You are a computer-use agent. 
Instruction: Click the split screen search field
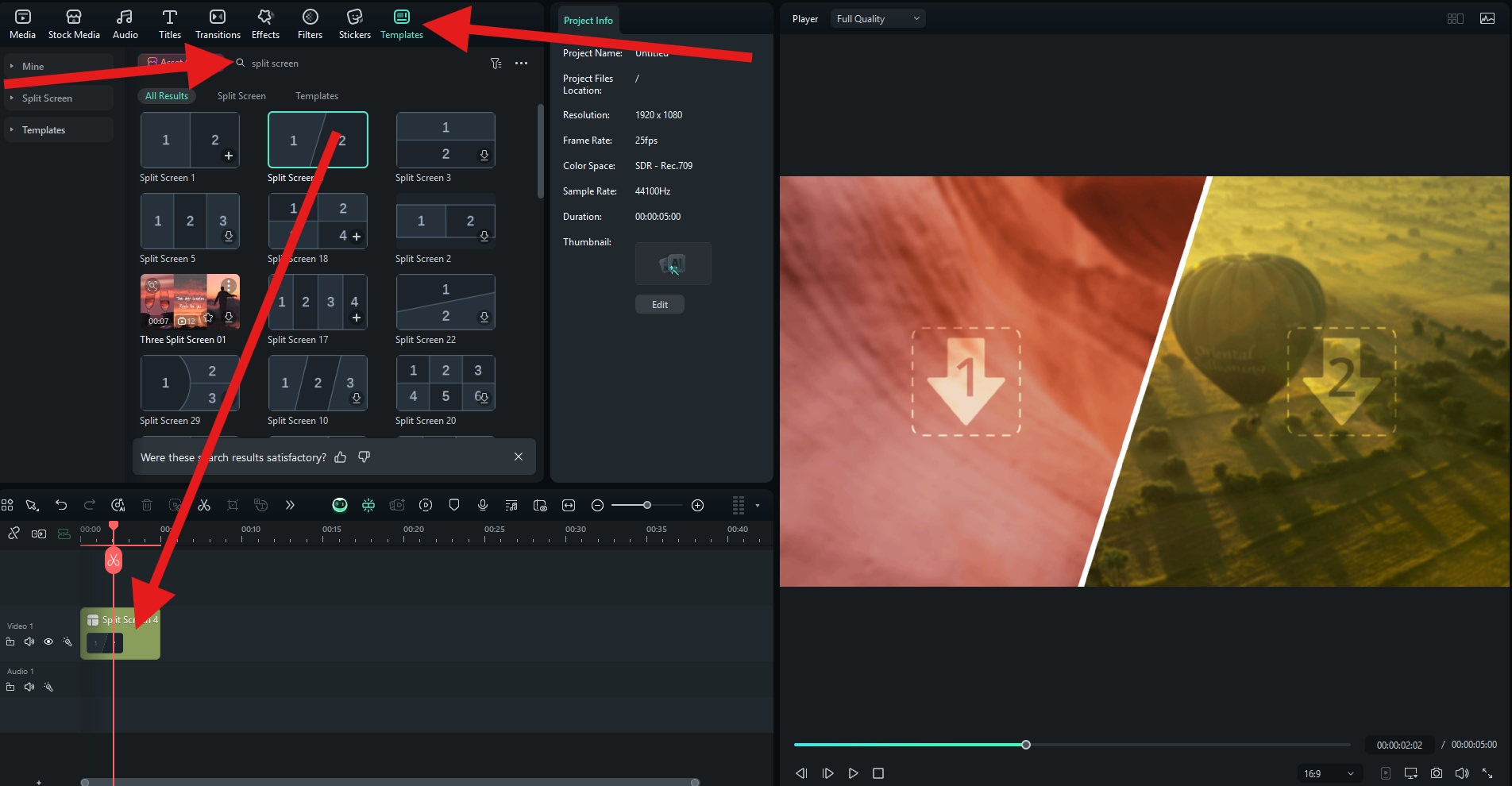coord(357,63)
